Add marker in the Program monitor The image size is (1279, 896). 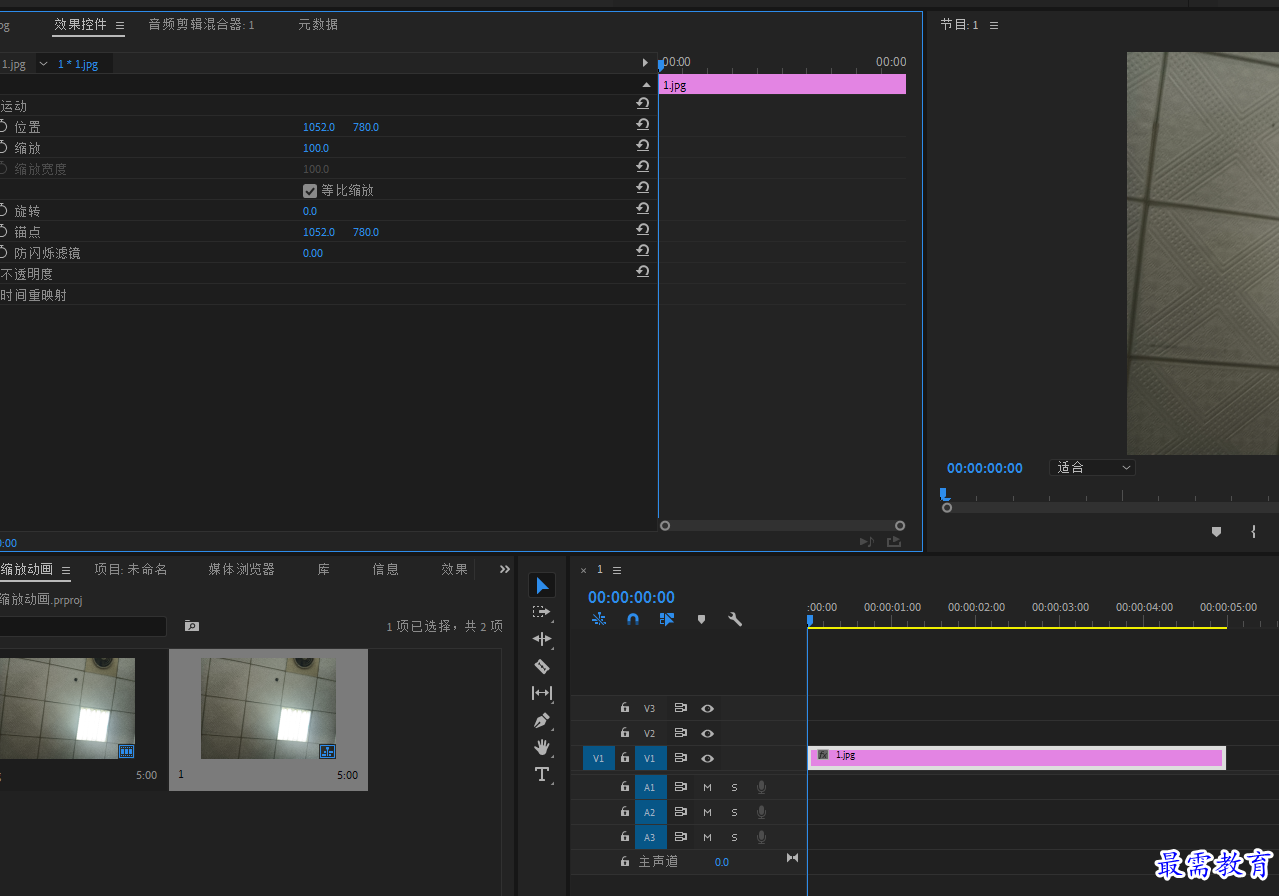click(x=1216, y=532)
